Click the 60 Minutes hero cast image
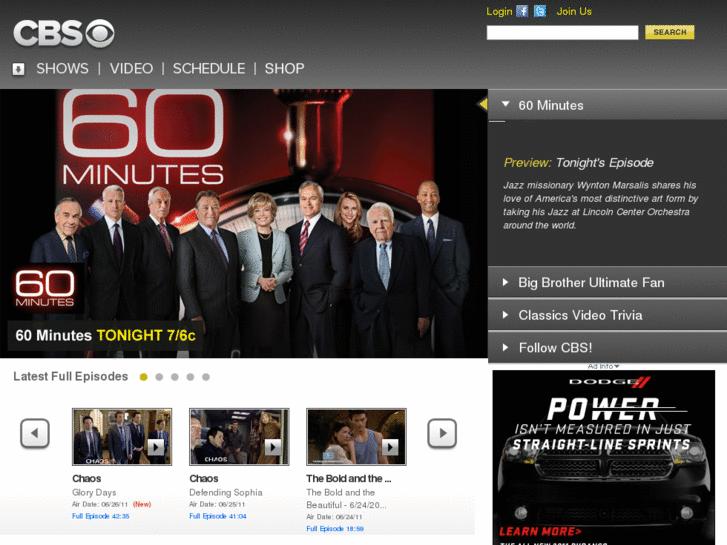 point(244,224)
